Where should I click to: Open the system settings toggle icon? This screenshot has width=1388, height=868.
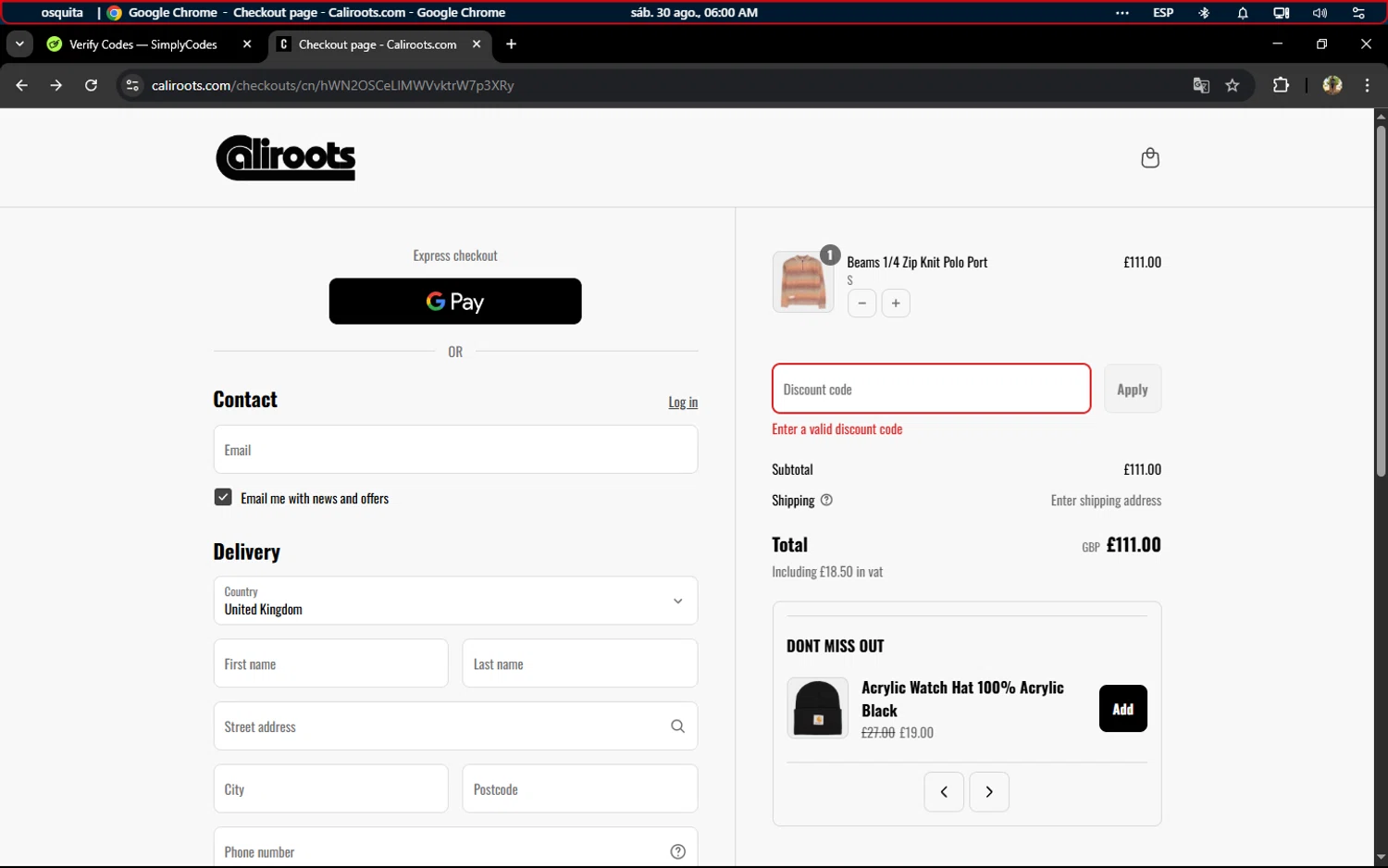click(1358, 13)
